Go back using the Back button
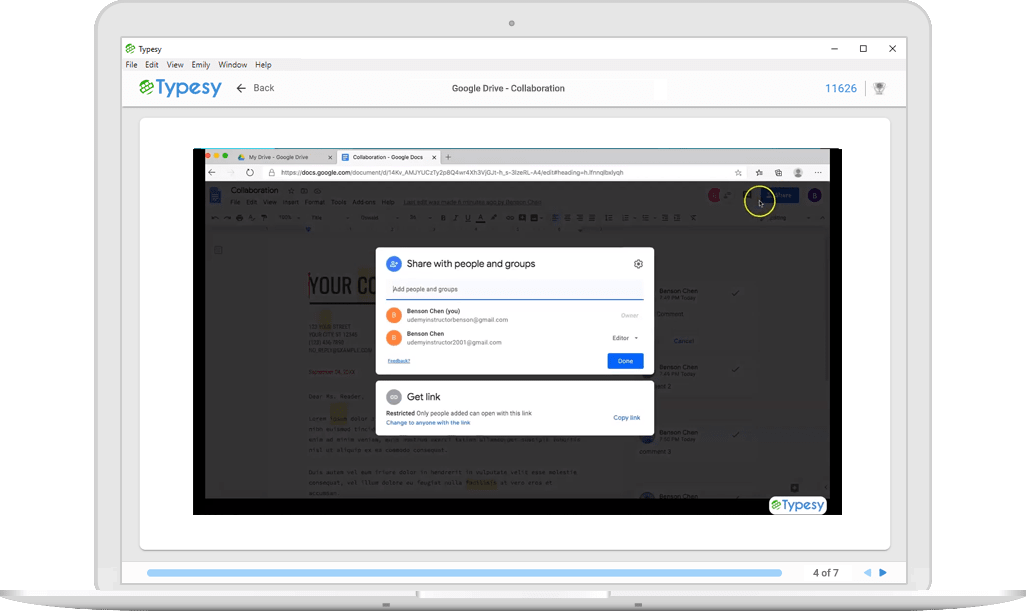Image resolution: width=1026 pixels, height=611 pixels. point(255,88)
